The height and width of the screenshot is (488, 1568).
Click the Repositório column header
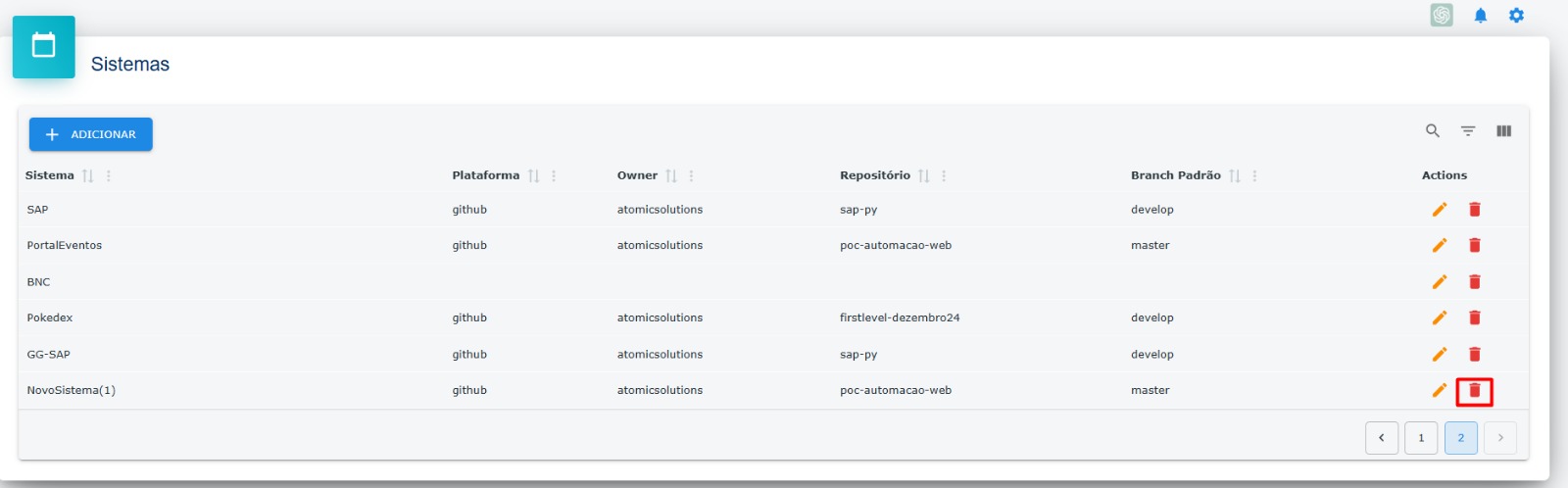click(875, 175)
